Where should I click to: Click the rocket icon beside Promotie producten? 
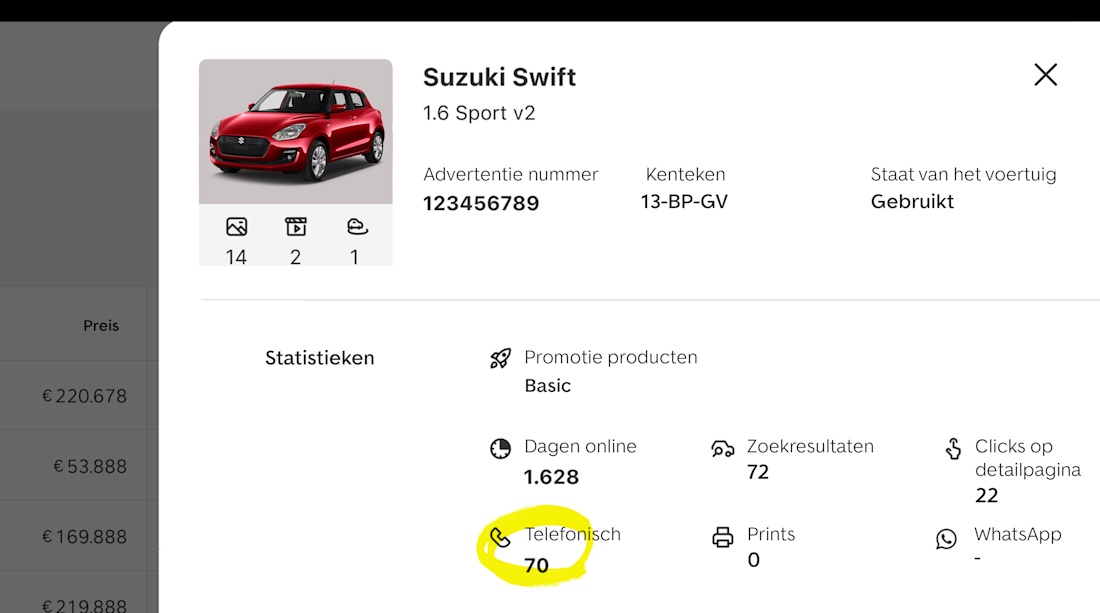pyautogui.click(x=500, y=359)
